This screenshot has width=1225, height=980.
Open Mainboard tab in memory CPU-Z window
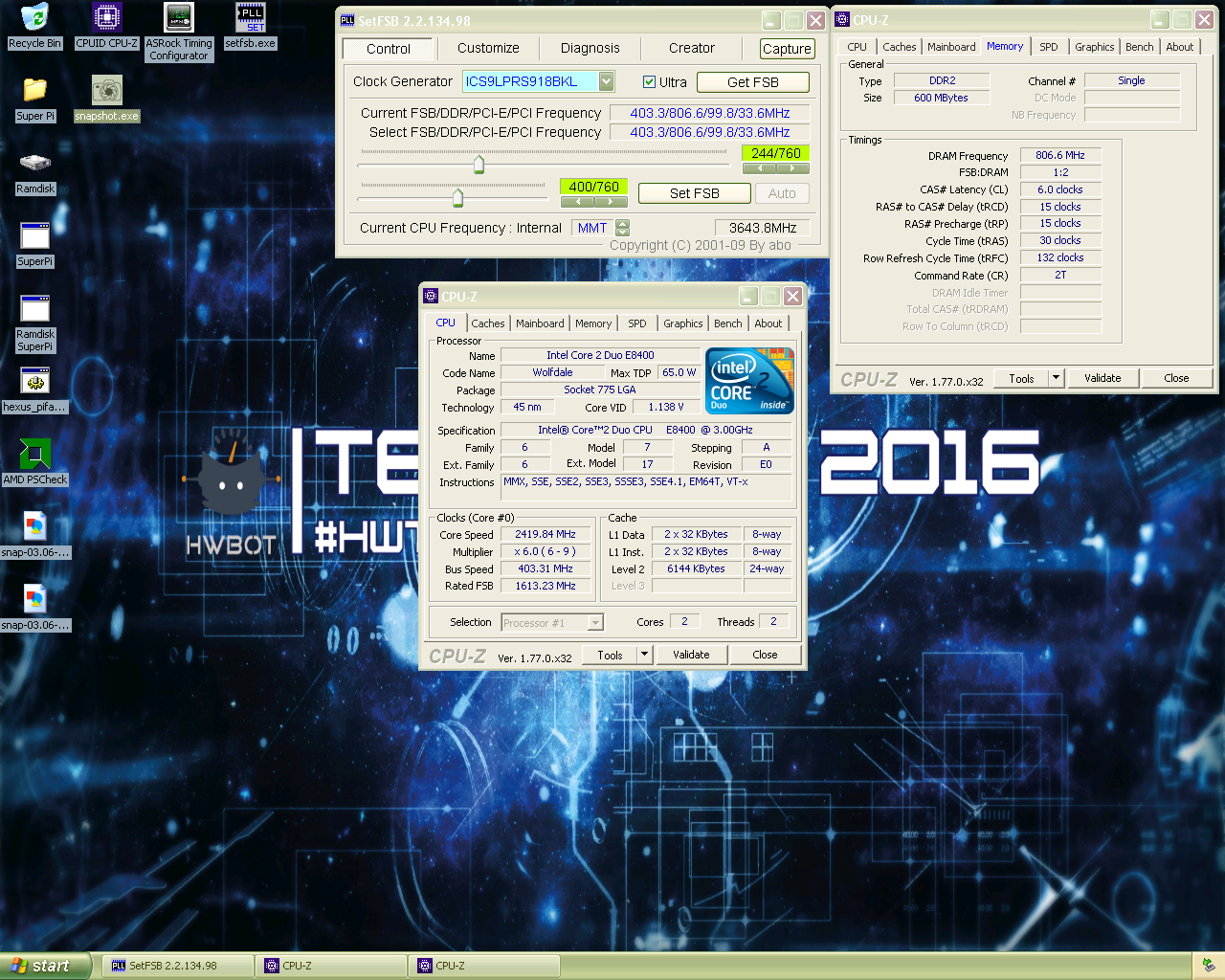[951, 47]
